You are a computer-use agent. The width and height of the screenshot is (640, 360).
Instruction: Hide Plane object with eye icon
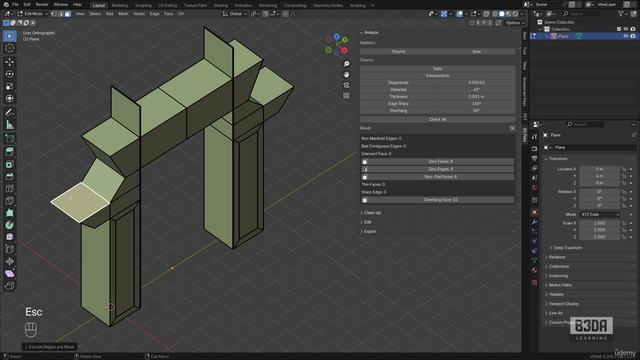pos(626,36)
